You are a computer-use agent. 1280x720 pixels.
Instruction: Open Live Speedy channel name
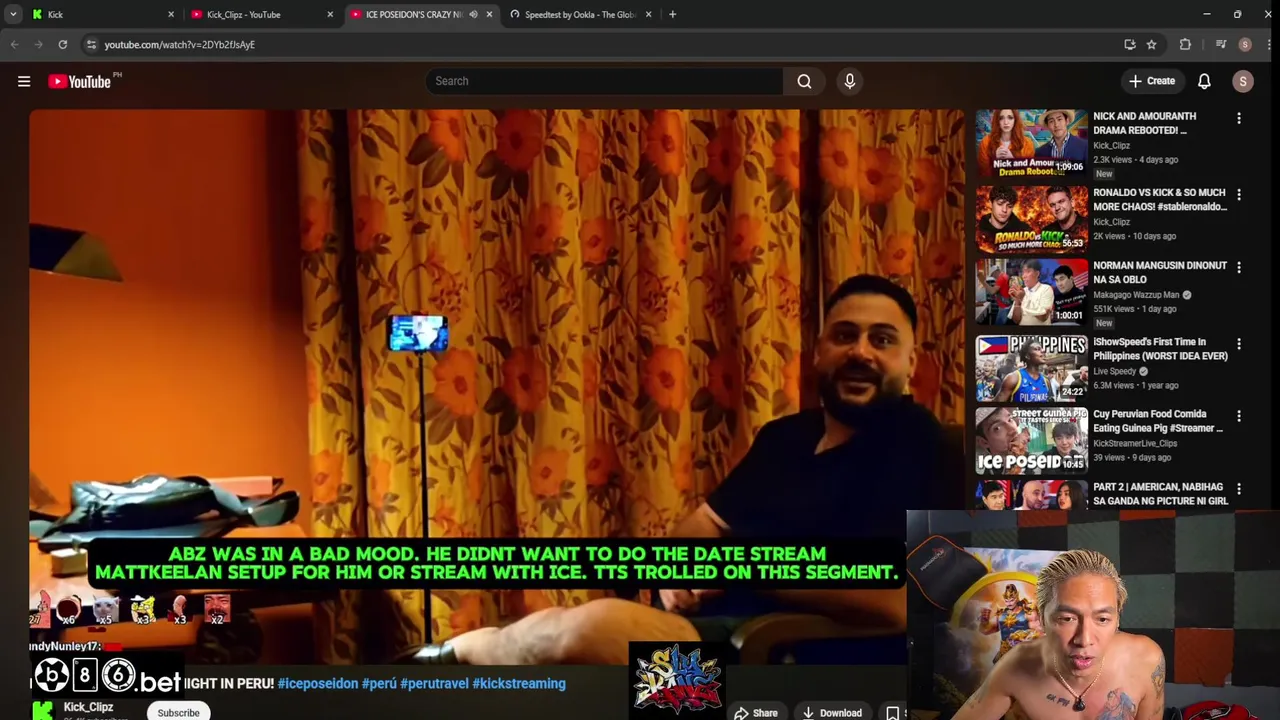[x=1114, y=371]
